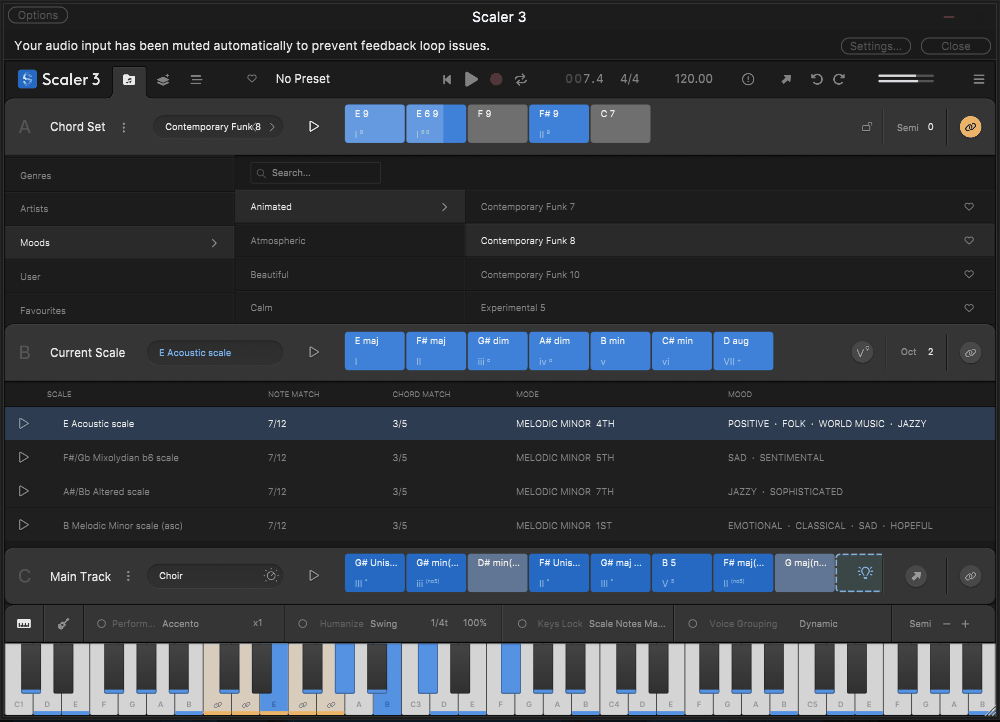Toggle the link icon in Main Track
Screen dimensions: 1000x722
tap(970, 576)
